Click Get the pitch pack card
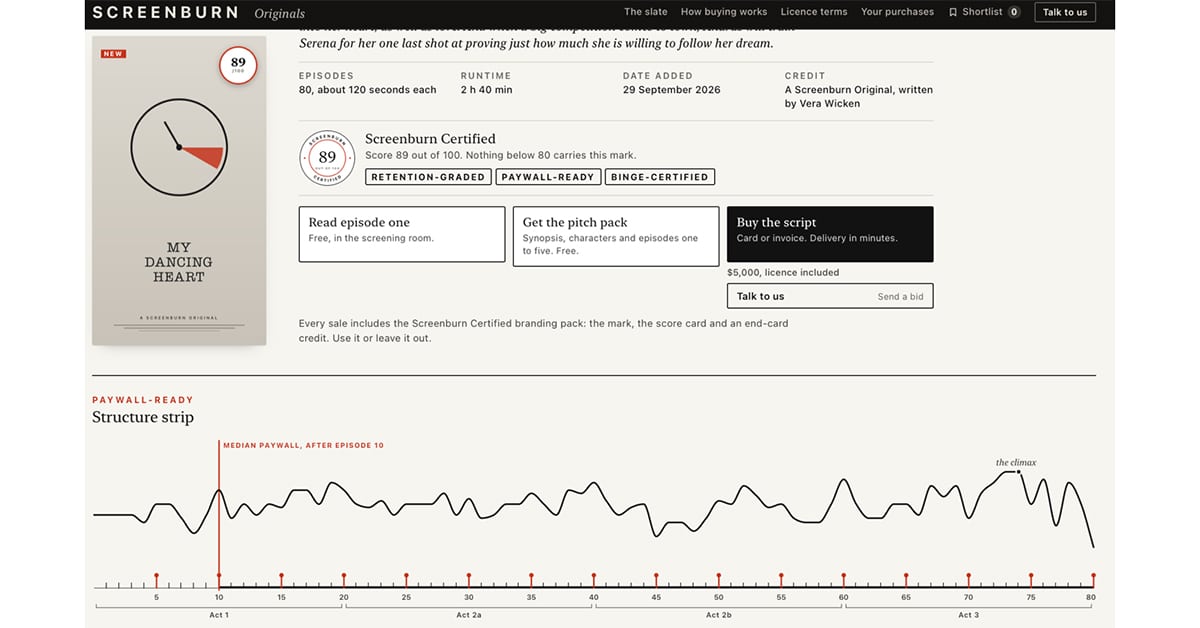Viewport: 1200px width, 628px height. (x=616, y=236)
